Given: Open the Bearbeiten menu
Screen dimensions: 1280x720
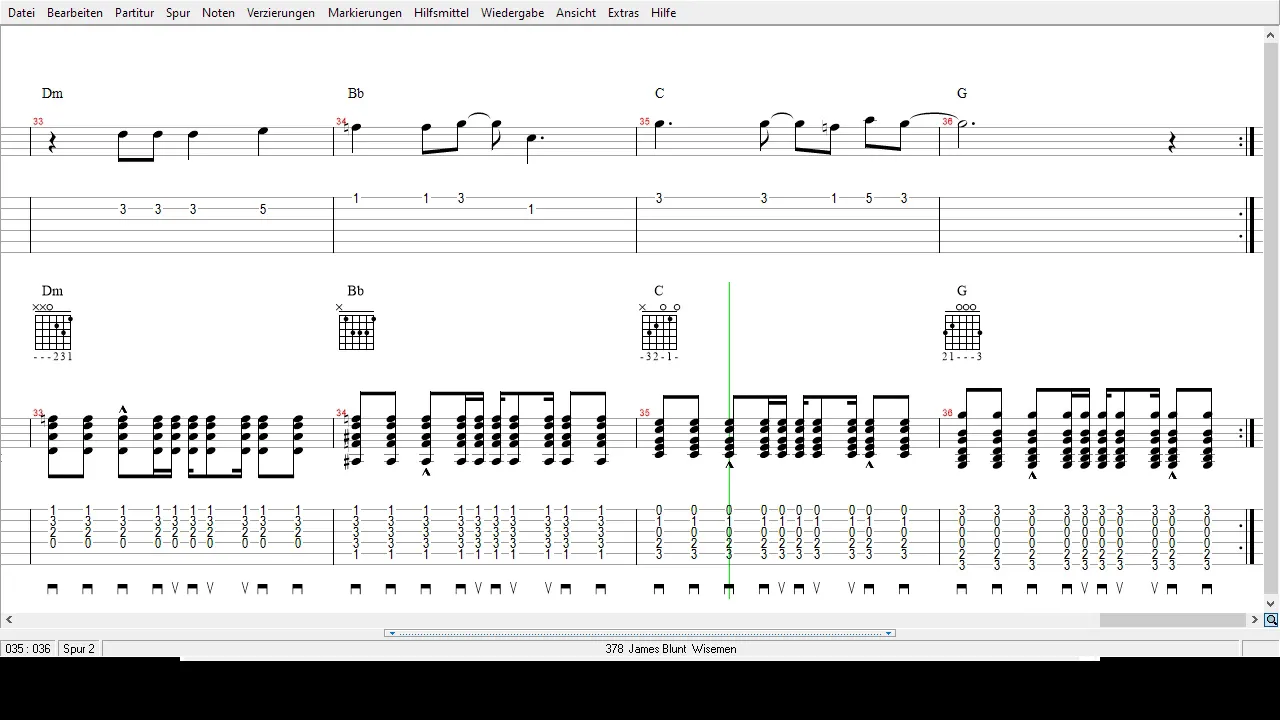Looking at the screenshot, I should coord(75,13).
